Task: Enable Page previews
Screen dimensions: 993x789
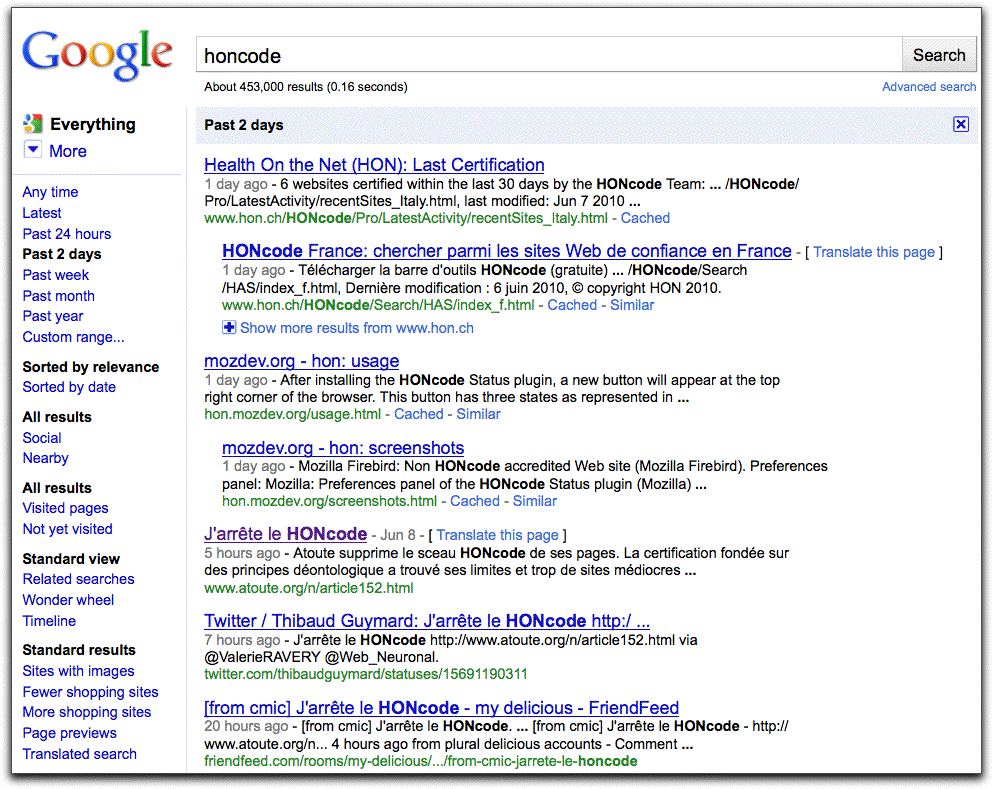Action: (x=70, y=733)
